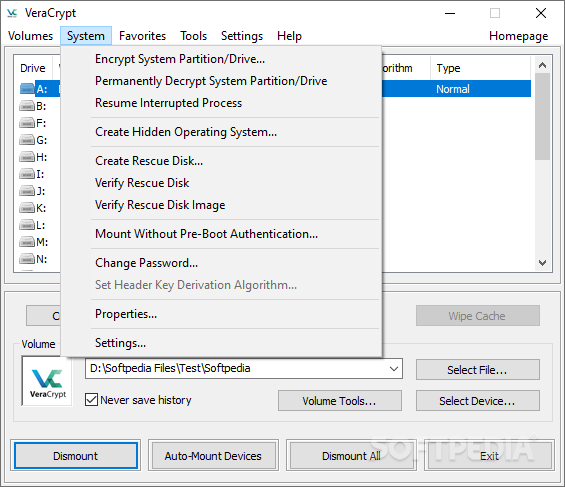Click the Dismount All button
The width and height of the screenshot is (565, 487).
(351, 456)
